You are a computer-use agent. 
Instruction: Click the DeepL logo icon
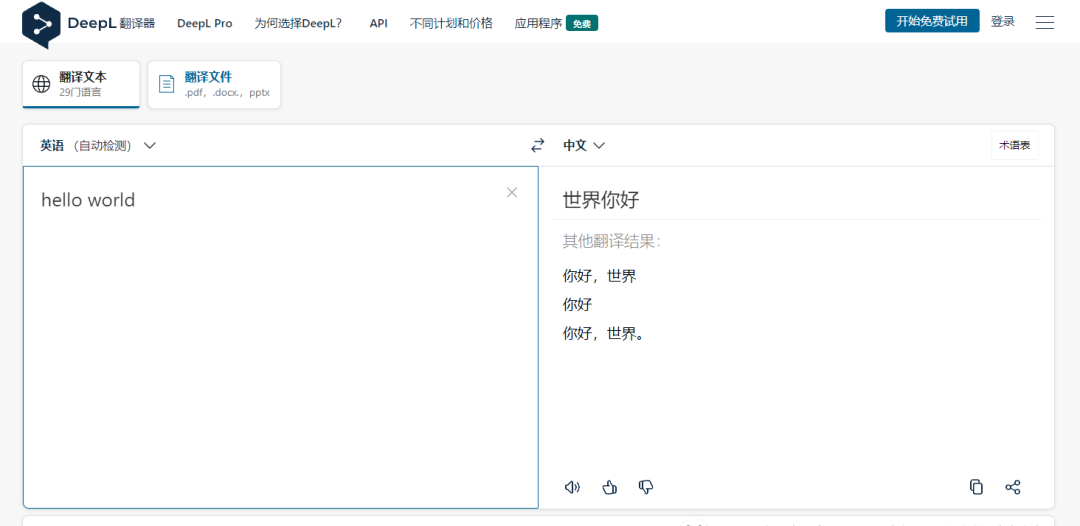click(41, 23)
